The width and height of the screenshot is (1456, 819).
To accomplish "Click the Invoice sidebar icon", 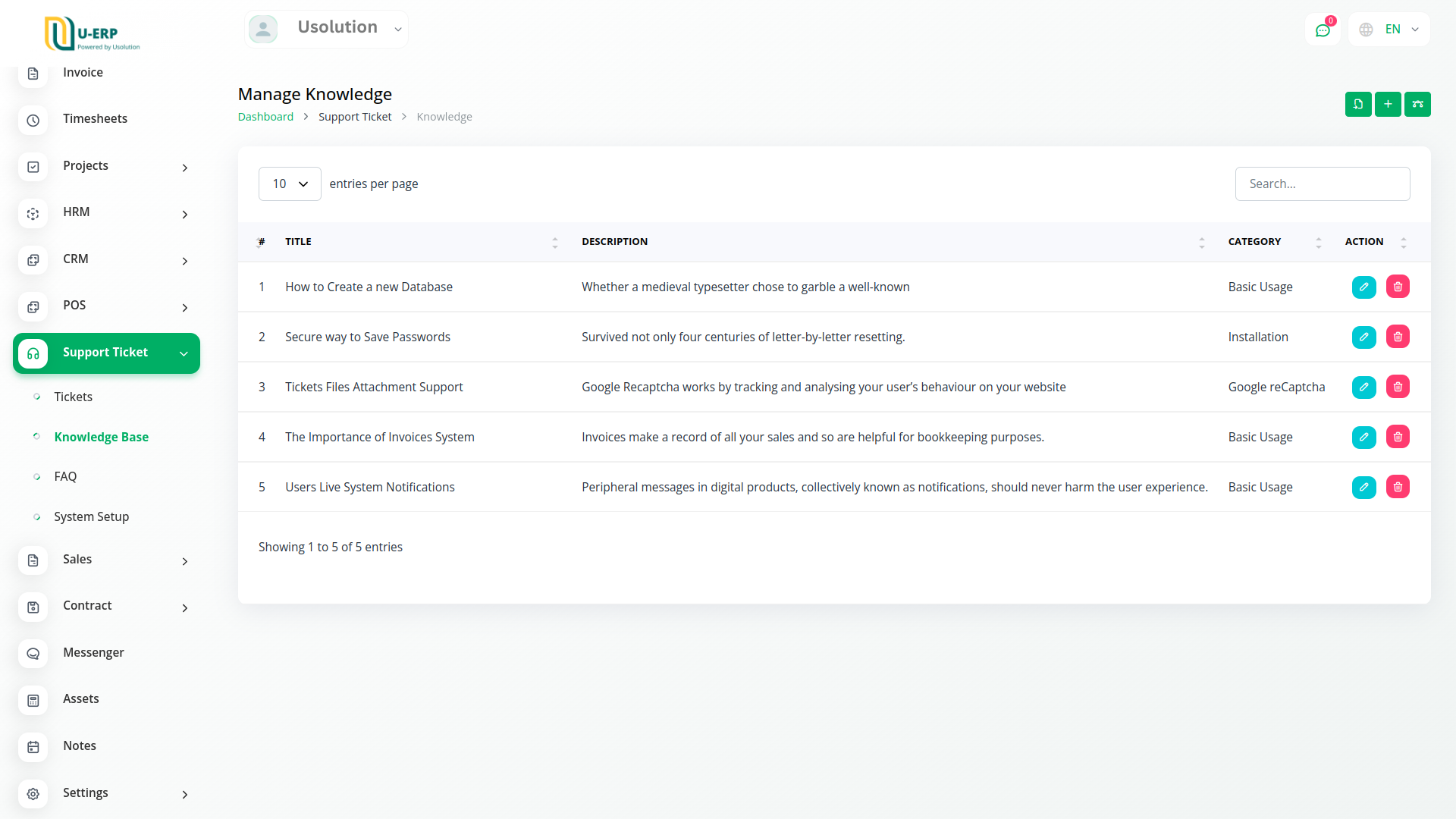I will click(33, 74).
